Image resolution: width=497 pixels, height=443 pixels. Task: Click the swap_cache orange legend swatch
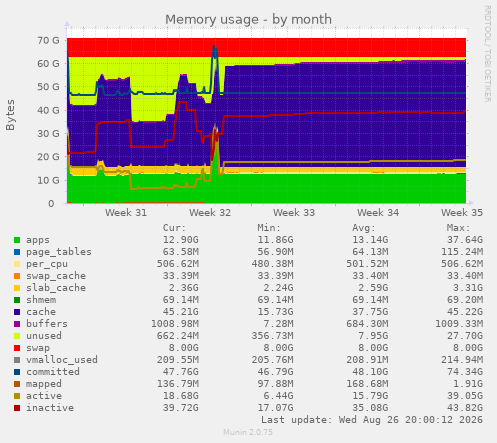coord(17,276)
